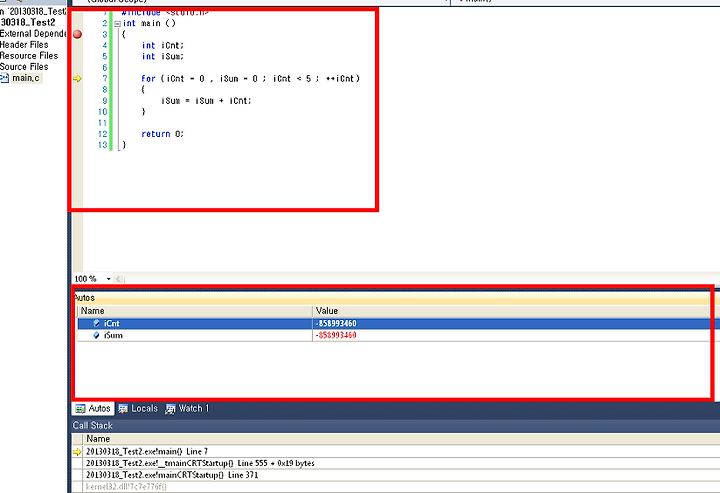The image size is (720, 493).
Task: Select the Resource Files folder
Action: point(29,56)
